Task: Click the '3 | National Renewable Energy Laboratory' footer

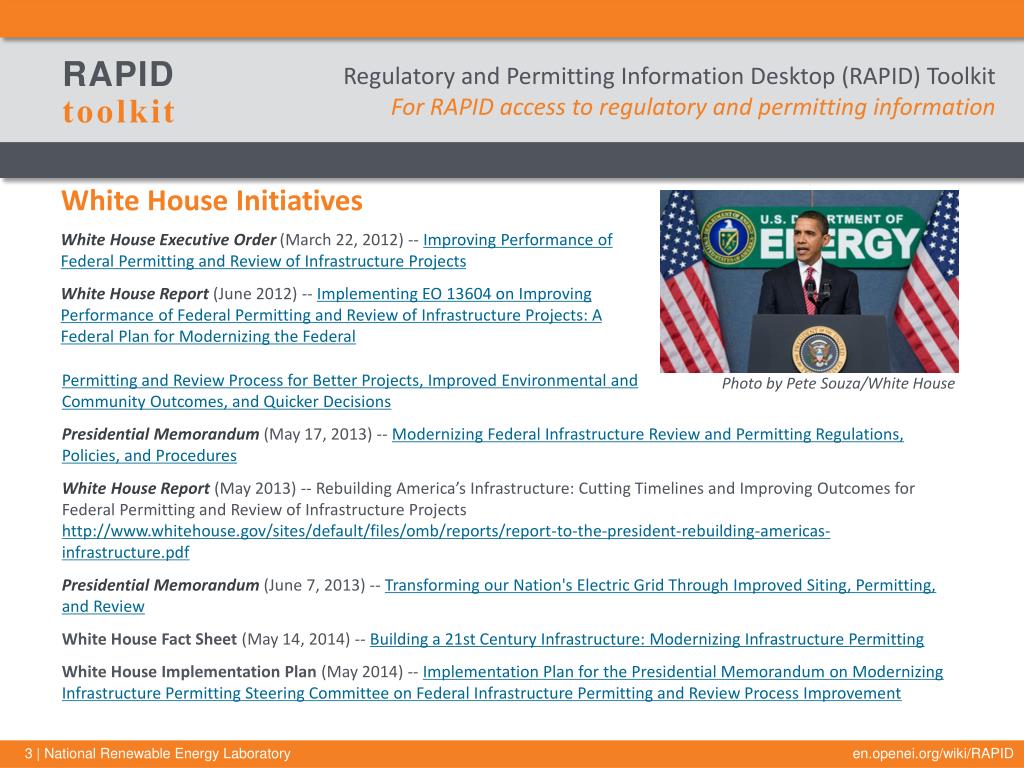Action: click(x=157, y=754)
